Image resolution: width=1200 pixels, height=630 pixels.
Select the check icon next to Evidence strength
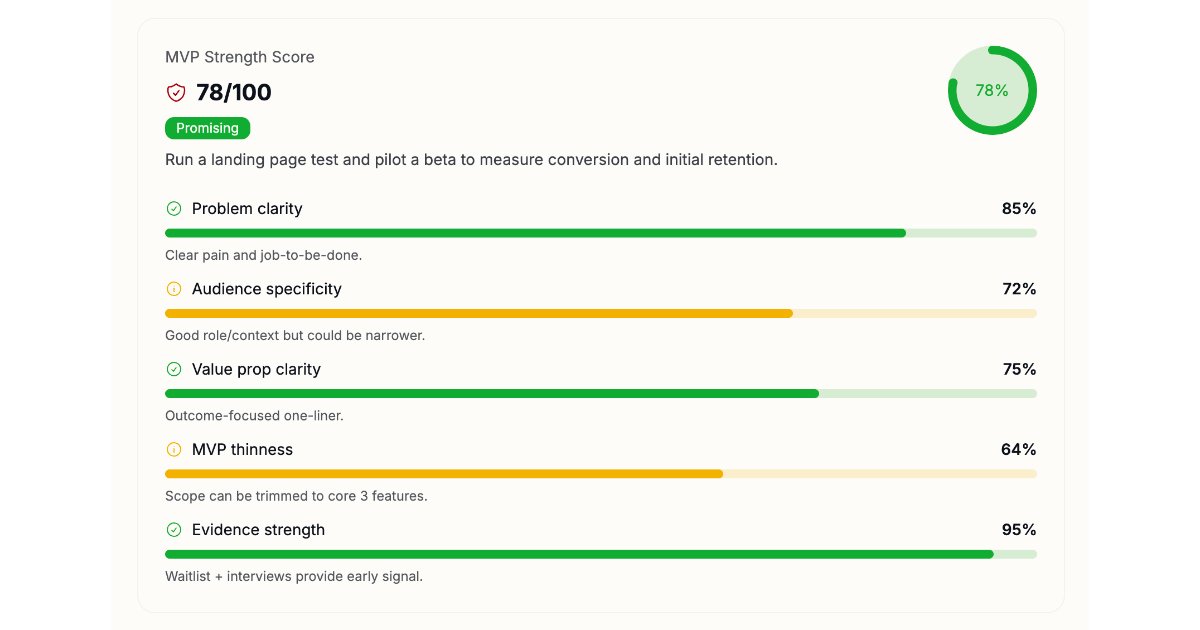pyautogui.click(x=172, y=530)
